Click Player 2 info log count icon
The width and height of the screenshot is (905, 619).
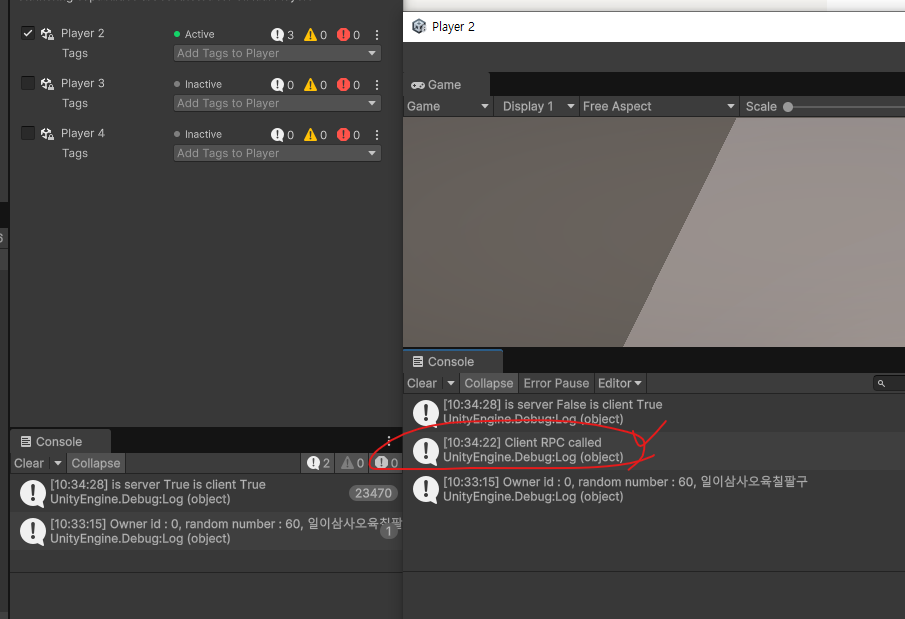[278, 35]
